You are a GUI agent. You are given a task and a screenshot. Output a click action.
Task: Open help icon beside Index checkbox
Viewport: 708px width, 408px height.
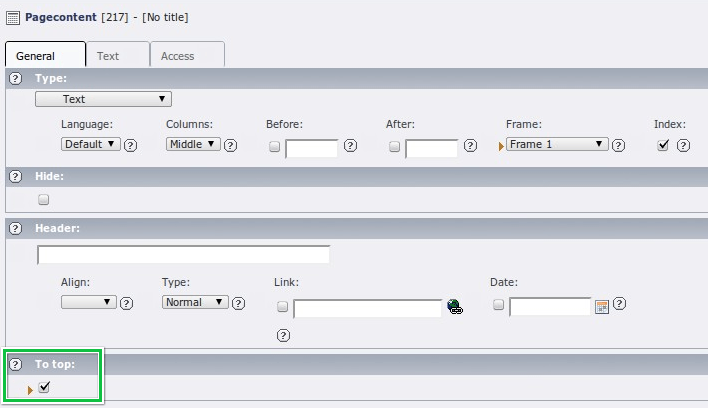(x=683, y=145)
